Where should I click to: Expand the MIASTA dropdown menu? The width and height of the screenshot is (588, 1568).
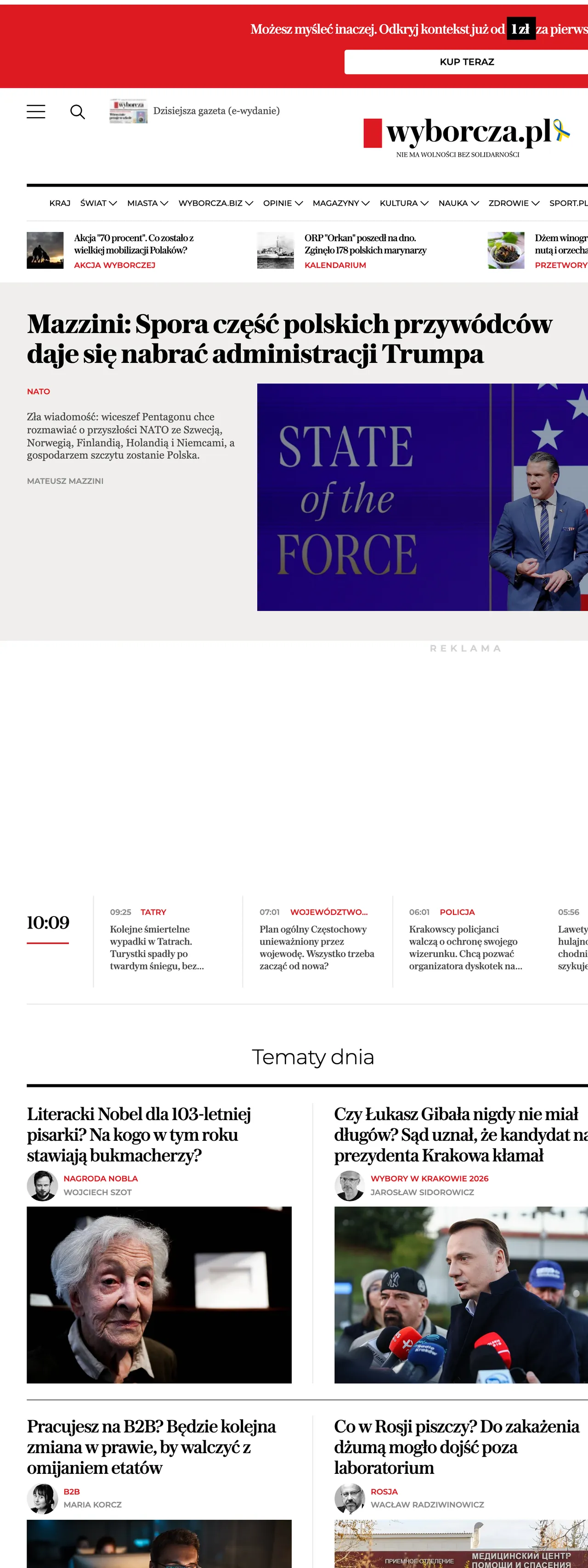(148, 204)
